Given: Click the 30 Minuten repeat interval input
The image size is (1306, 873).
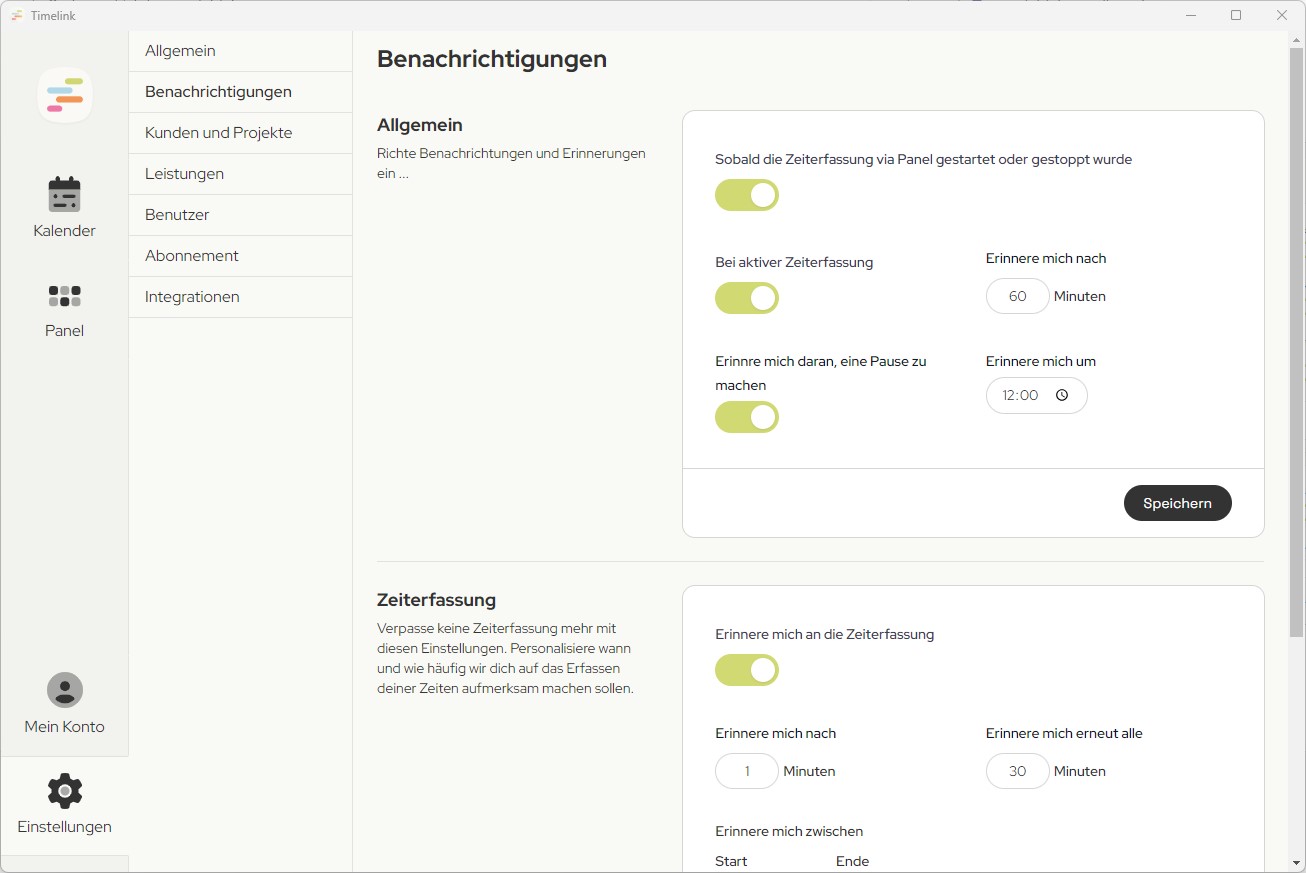Looking at the screenshot, I should (1018, 771).
